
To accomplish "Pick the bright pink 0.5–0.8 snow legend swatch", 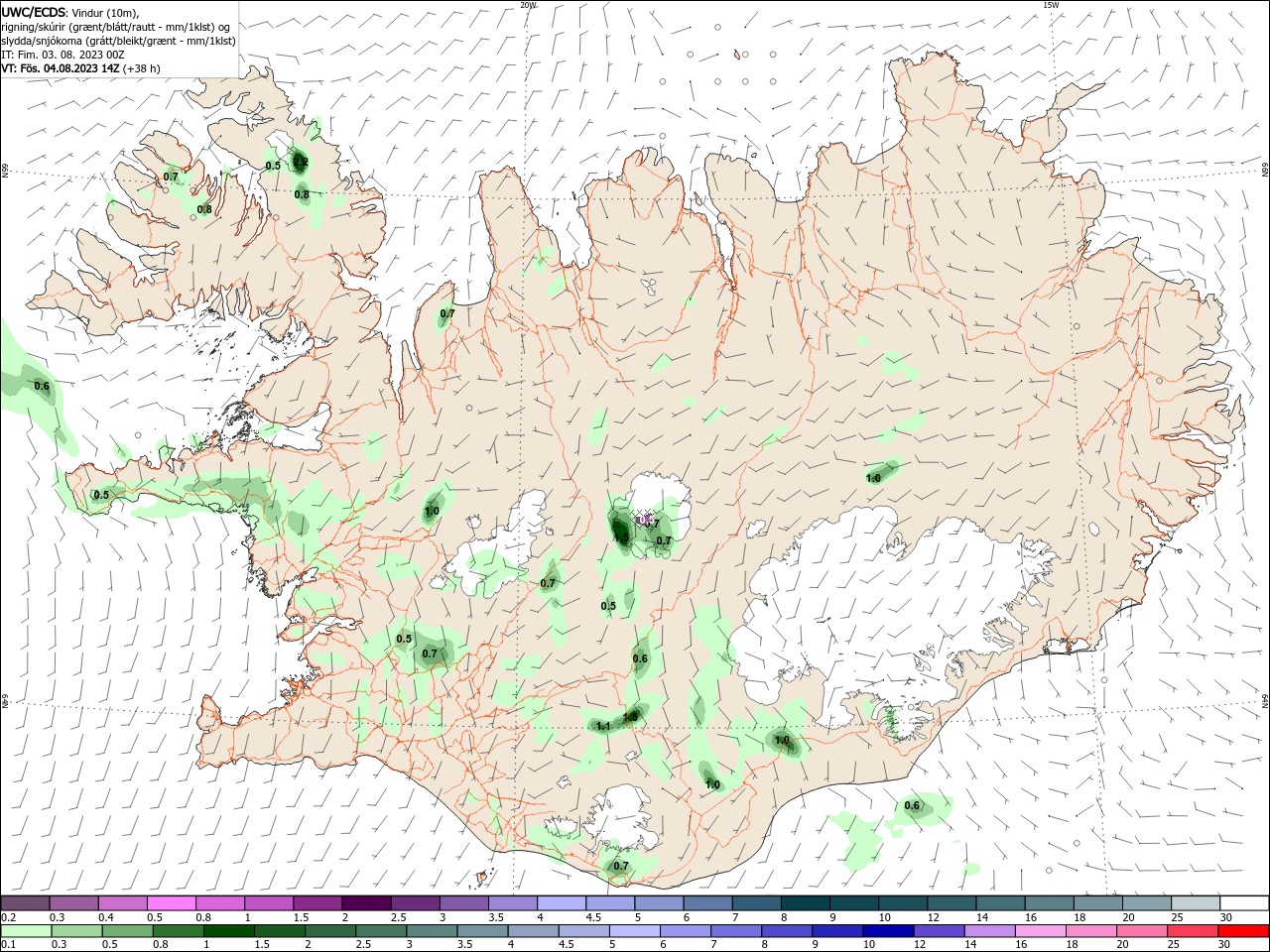I will click(x=171, y=903).
